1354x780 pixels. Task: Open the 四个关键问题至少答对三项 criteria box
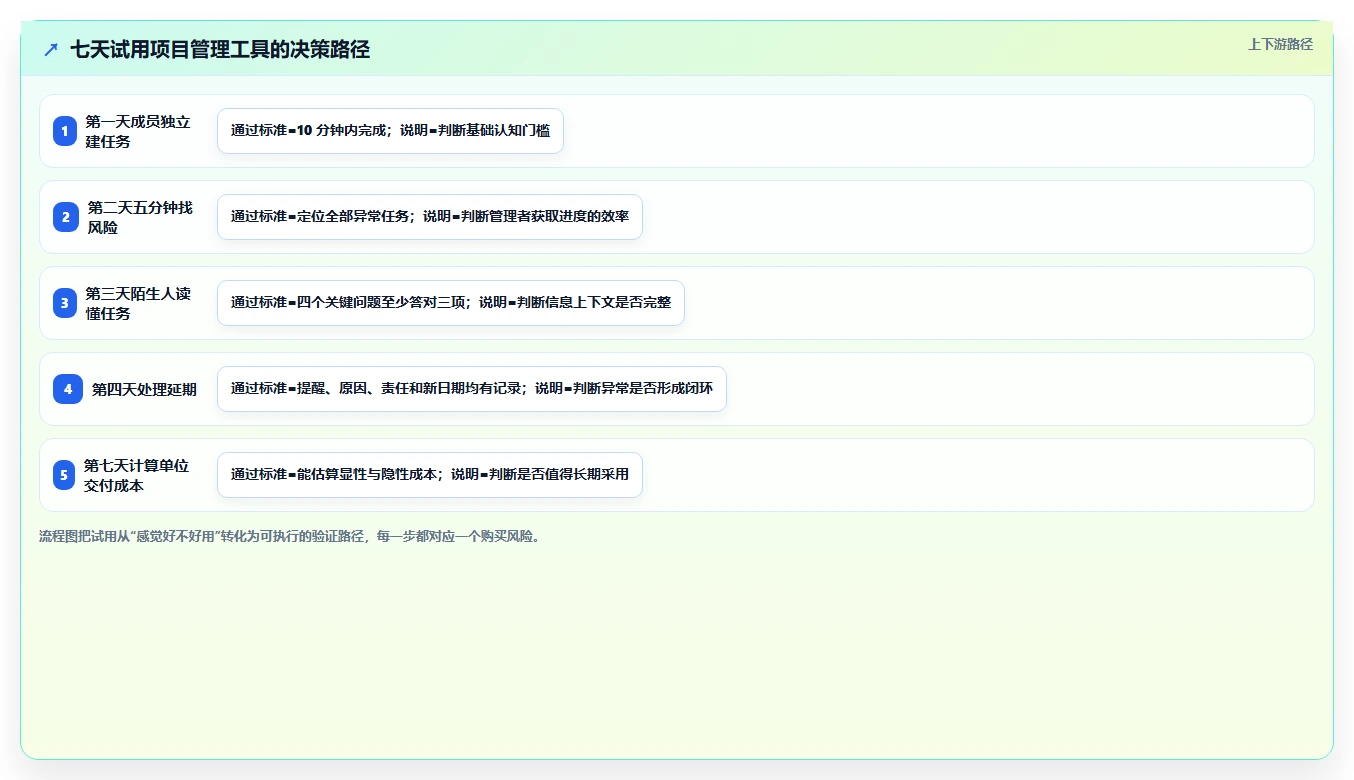(451, 303)
